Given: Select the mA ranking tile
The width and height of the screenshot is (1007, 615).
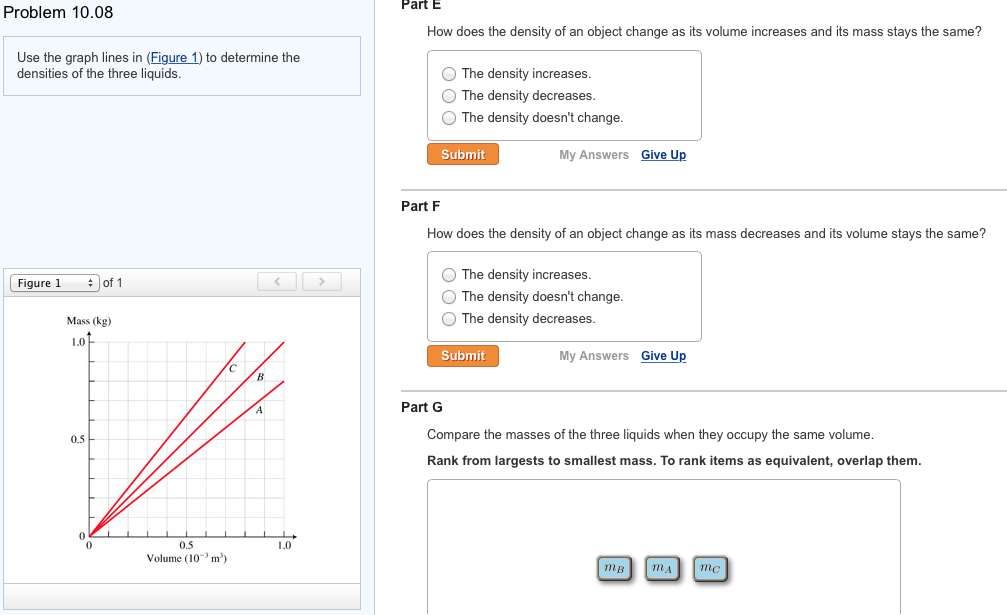Looking at the screenshot, I should tap(661, 568).
